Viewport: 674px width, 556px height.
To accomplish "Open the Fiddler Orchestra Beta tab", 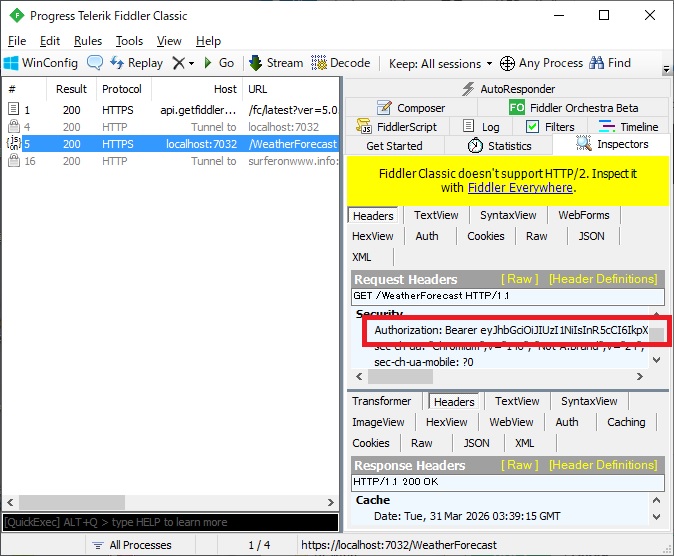I will (573, 108).
